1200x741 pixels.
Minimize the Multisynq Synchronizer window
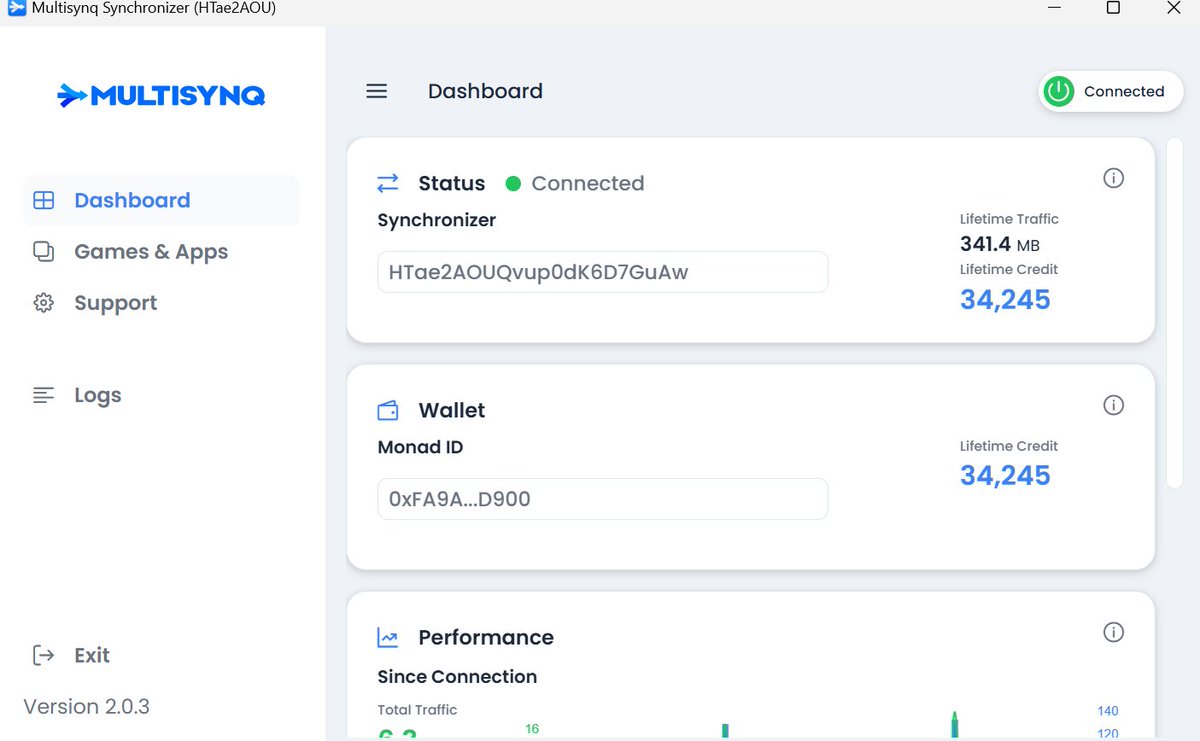[x=1054, y=8]
